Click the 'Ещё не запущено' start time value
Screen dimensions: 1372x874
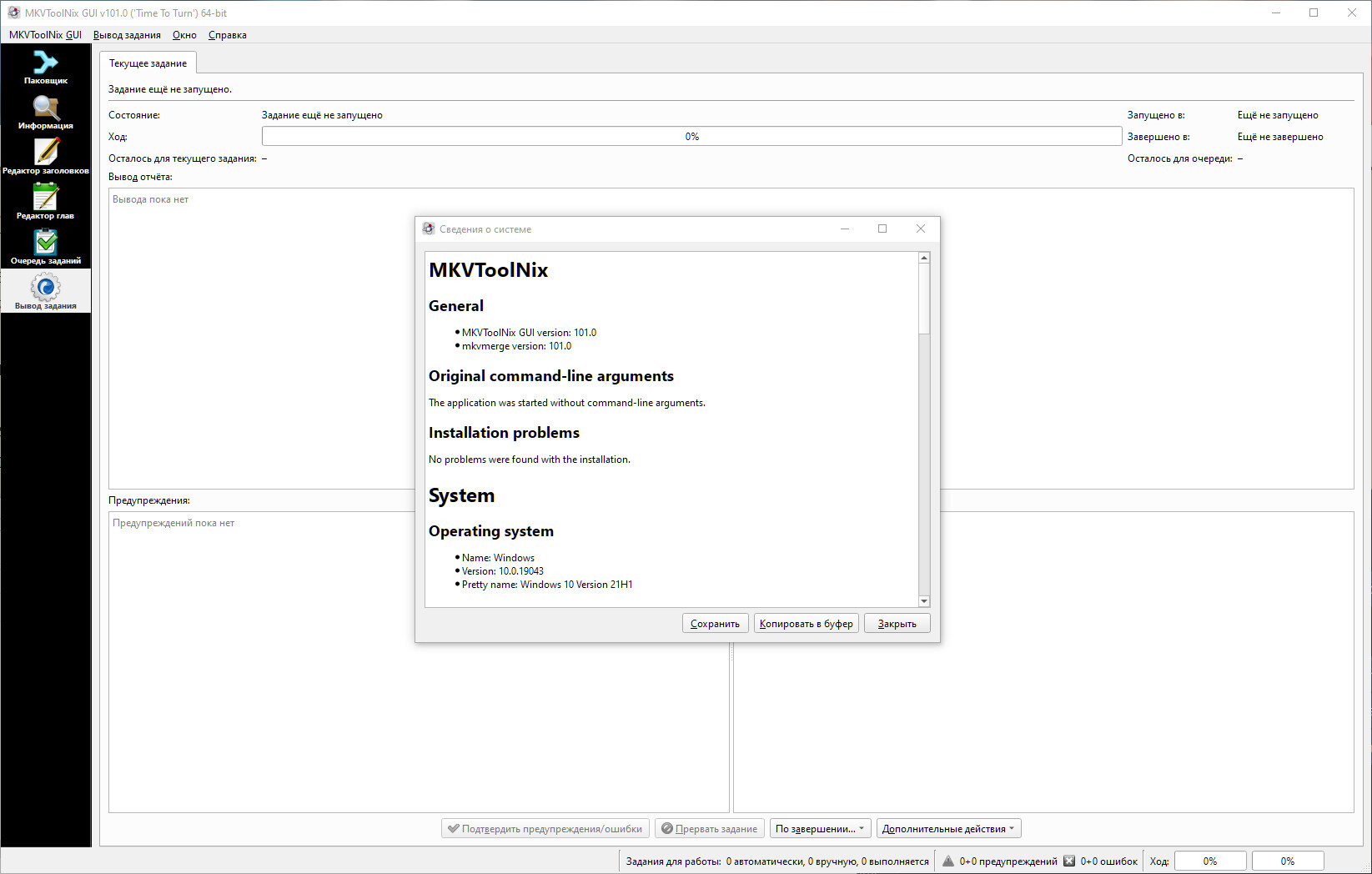click(1278, 115)
